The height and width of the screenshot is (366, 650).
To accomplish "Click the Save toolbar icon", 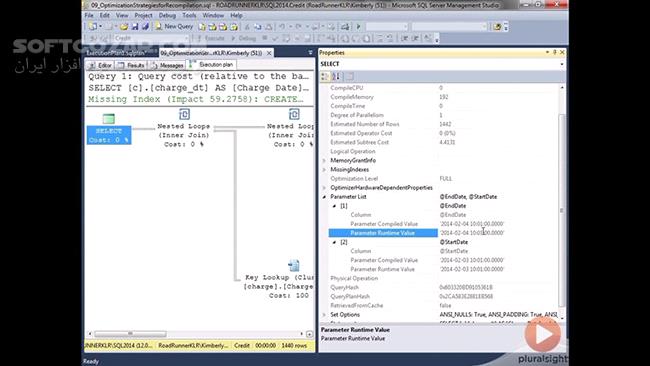I will tap(135, 27).
